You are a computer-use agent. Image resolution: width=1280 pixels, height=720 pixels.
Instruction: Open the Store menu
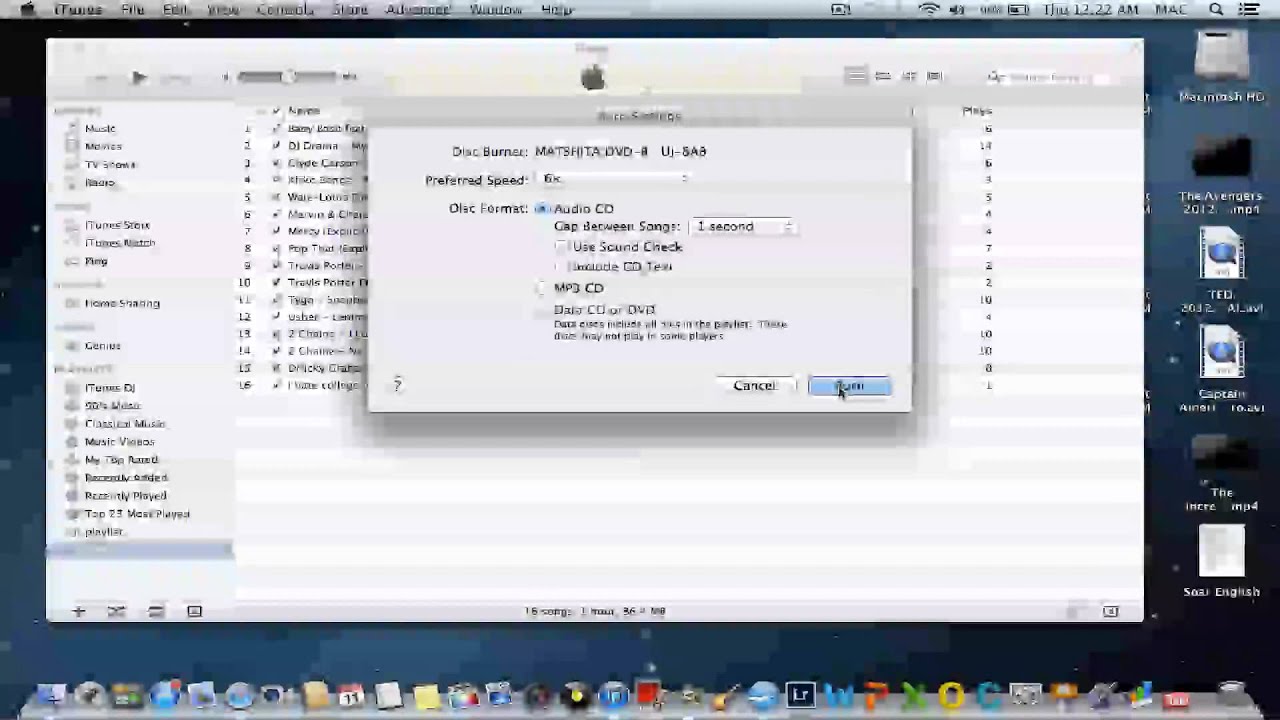click(349, 10)
